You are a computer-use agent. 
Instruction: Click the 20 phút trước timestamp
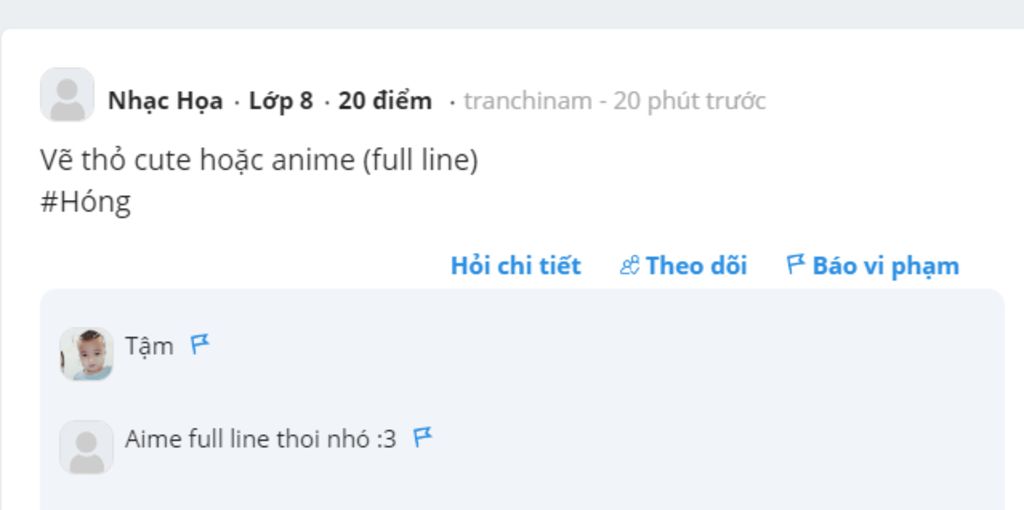pyautogui.click(x=689, y=101)
